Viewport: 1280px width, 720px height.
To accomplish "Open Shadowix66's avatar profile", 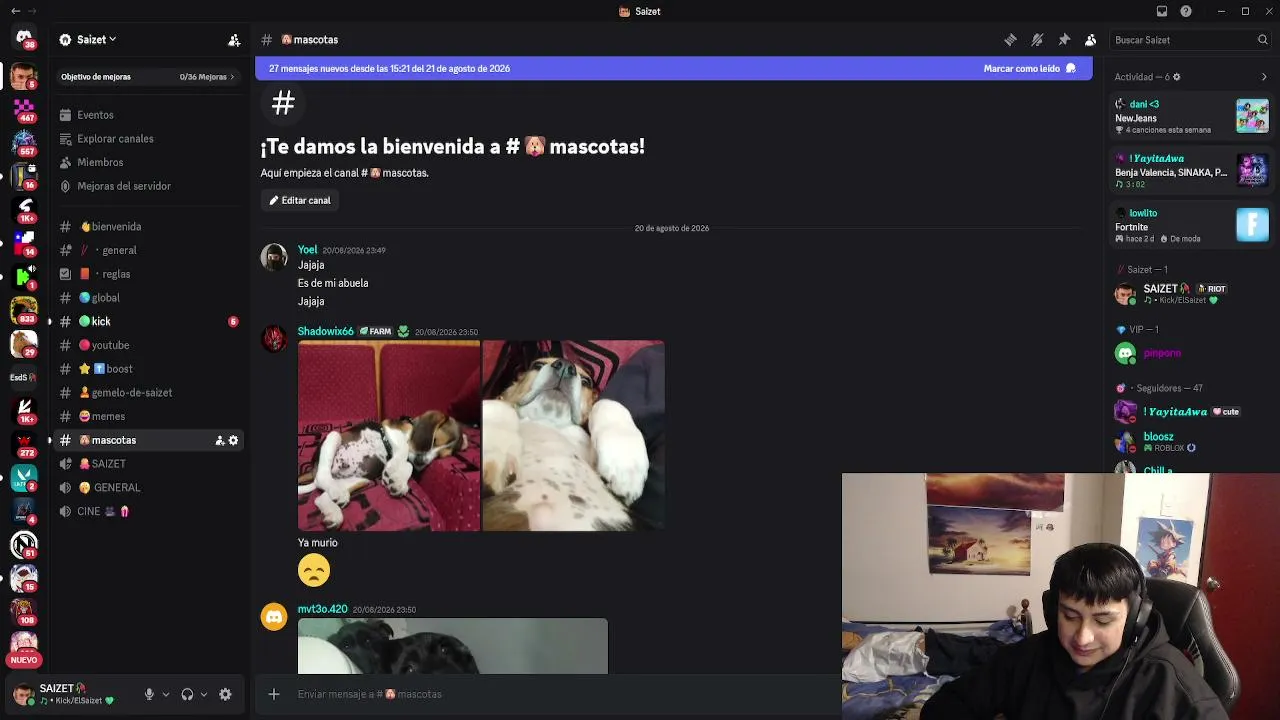I will [x=274, y=339].
